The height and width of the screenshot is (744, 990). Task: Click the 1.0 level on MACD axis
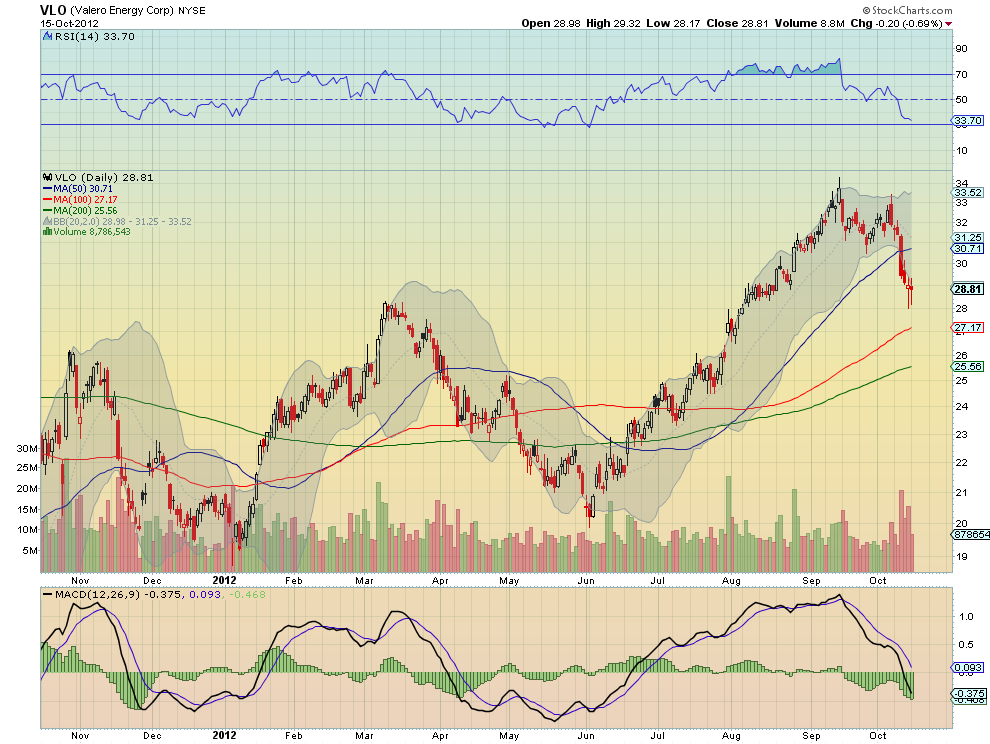(966, 616)
